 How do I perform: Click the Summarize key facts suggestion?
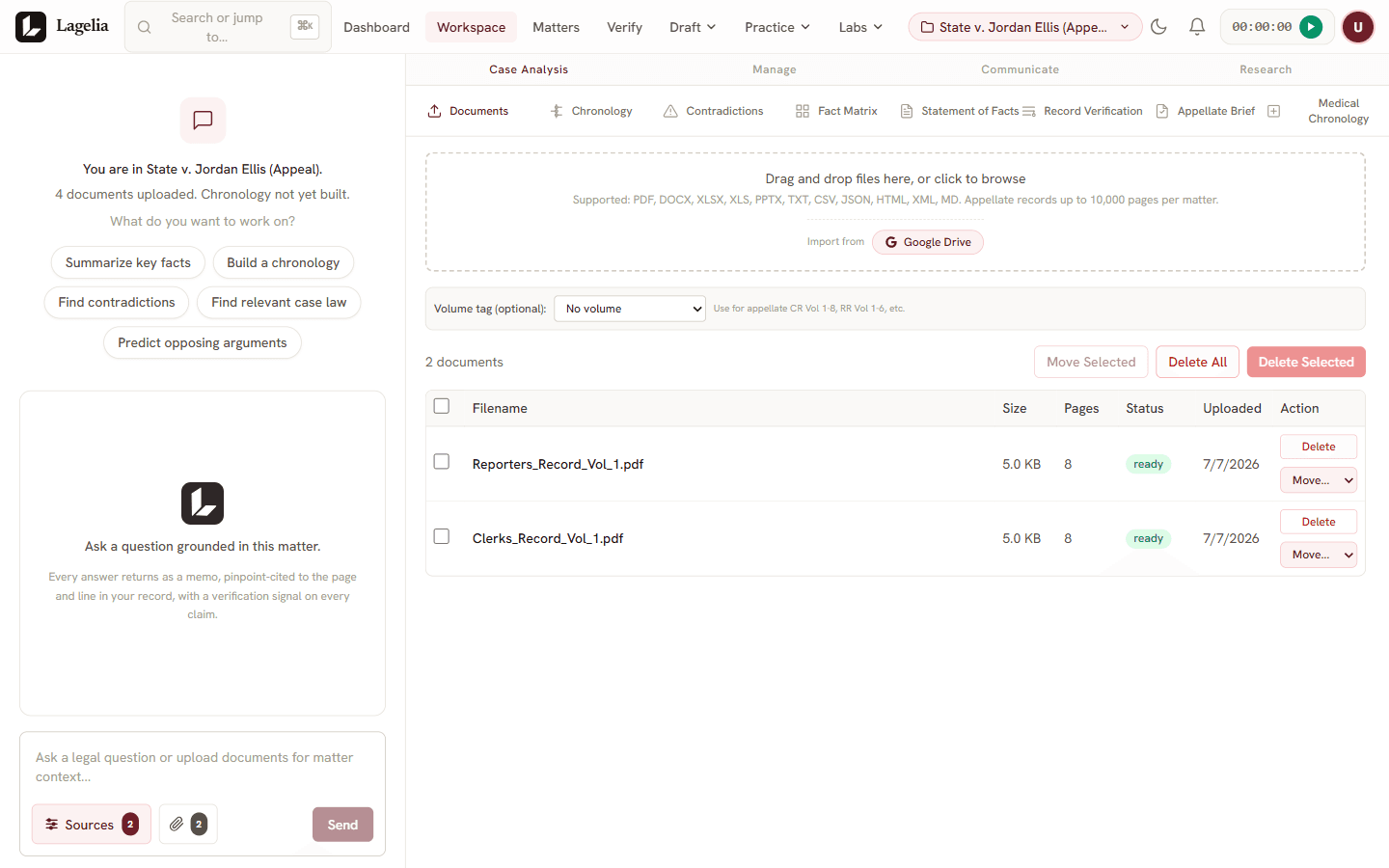coord(128,262)
